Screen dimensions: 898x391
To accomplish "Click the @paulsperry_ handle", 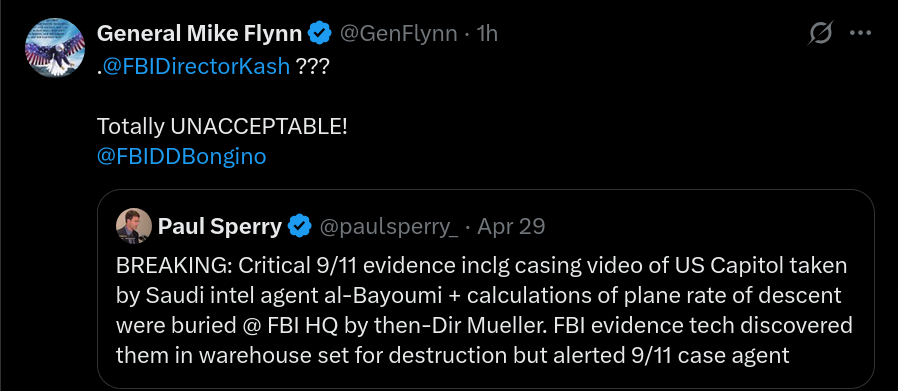I will (388, 227).
